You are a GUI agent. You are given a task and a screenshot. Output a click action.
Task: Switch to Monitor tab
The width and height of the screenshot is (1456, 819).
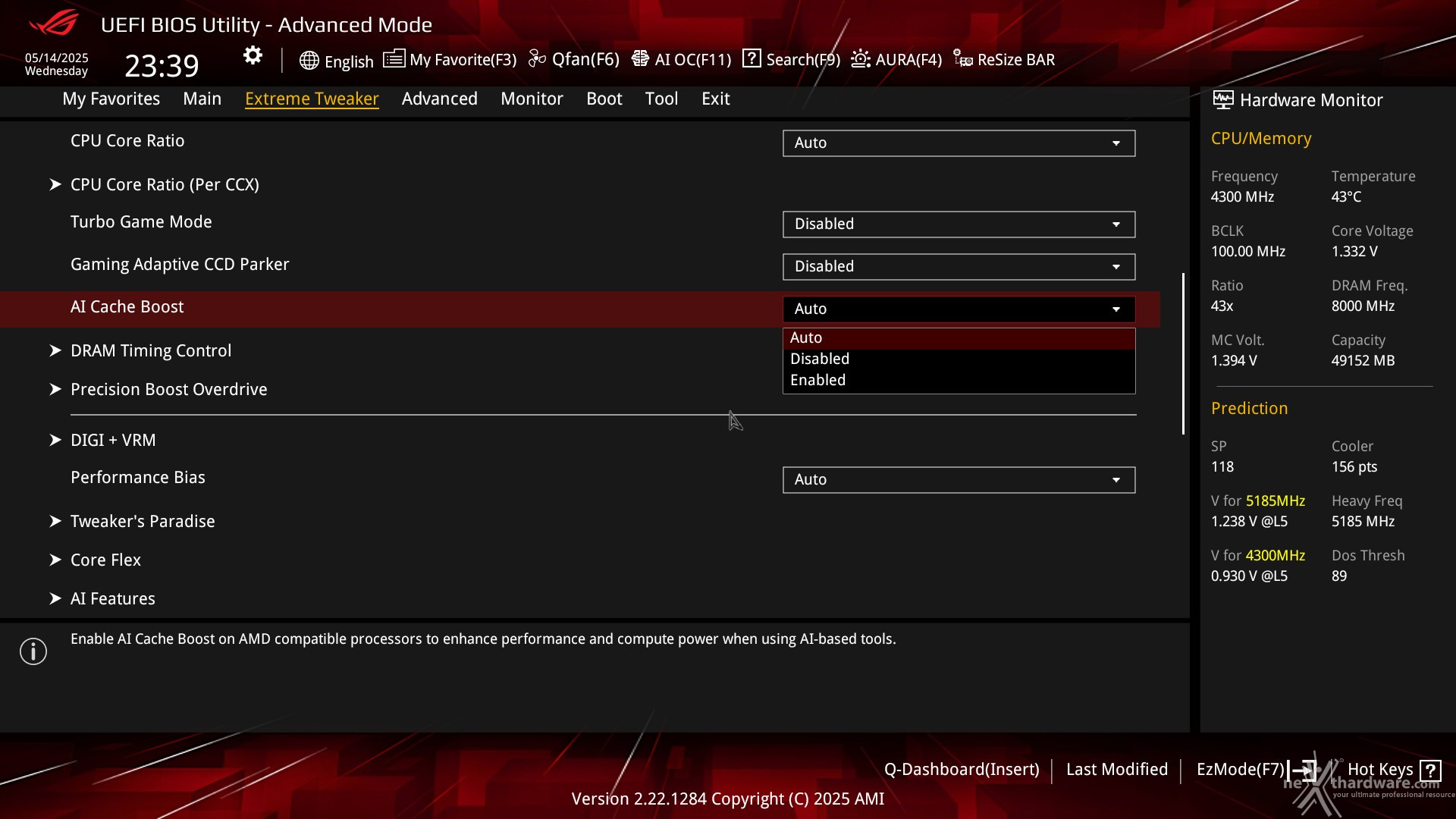point(532,99)
